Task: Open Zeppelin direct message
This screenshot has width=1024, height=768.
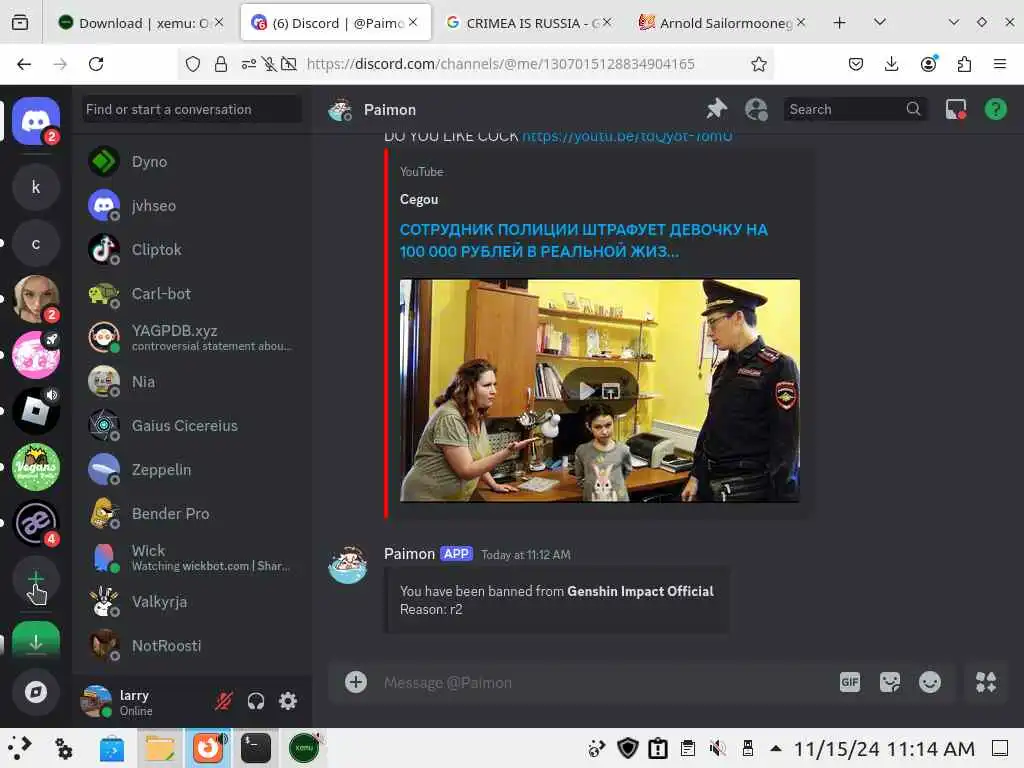Action: pyautogui.click(x=192, y=470)
